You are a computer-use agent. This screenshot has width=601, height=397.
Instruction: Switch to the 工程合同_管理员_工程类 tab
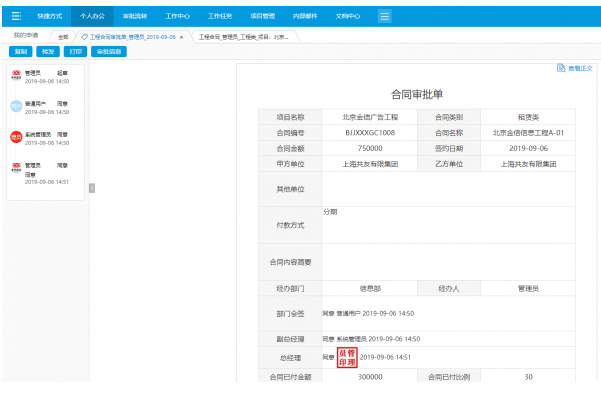pyautogui.click(x=243, y=37)
